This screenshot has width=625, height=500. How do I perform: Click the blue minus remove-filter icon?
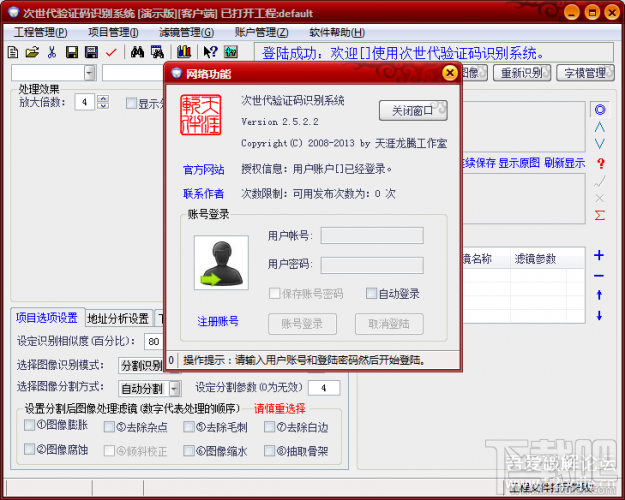click(599, 276)
